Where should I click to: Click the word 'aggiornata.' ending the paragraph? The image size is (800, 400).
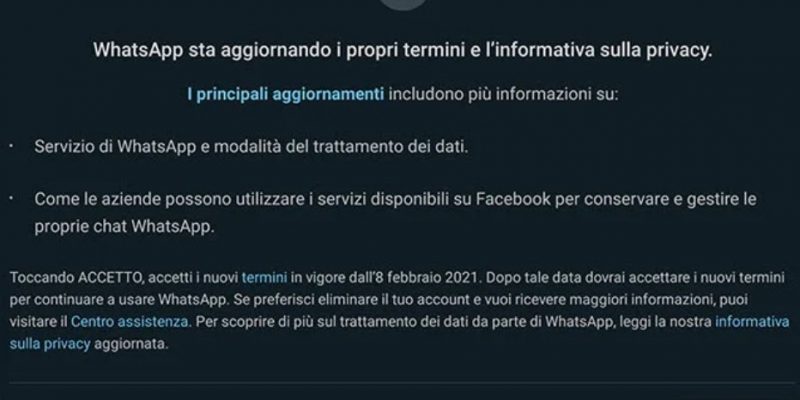(131, 344)
